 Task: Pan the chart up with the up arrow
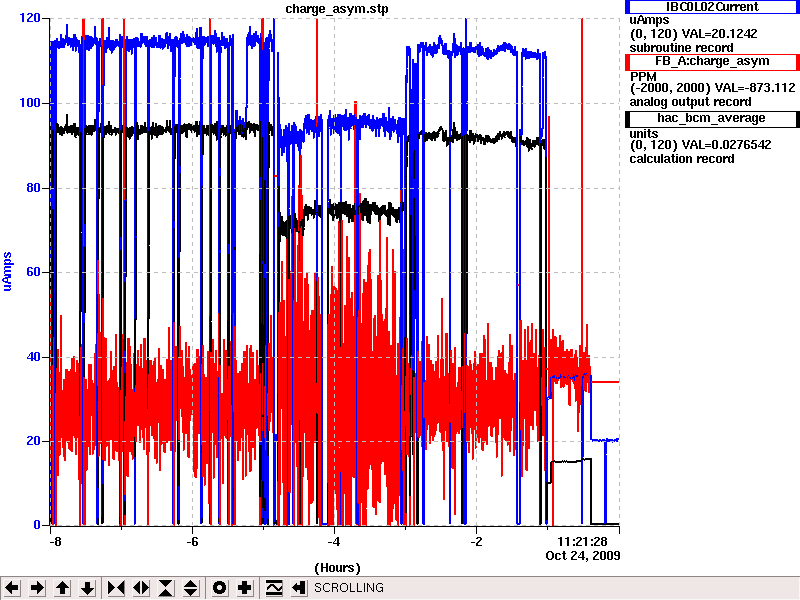click(x=63, y=588)
